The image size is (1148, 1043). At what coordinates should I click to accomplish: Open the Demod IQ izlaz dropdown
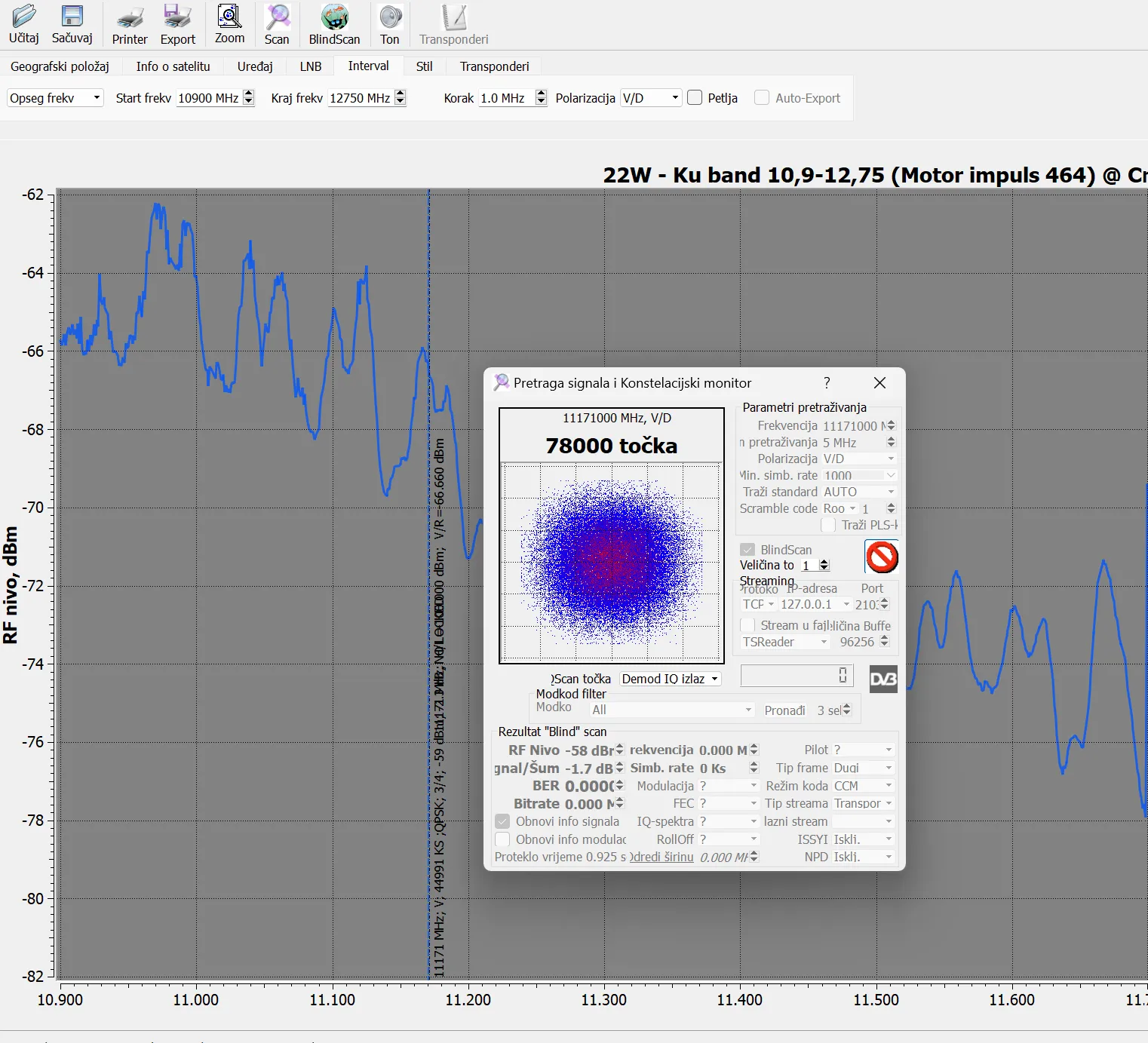click(670, 679)
